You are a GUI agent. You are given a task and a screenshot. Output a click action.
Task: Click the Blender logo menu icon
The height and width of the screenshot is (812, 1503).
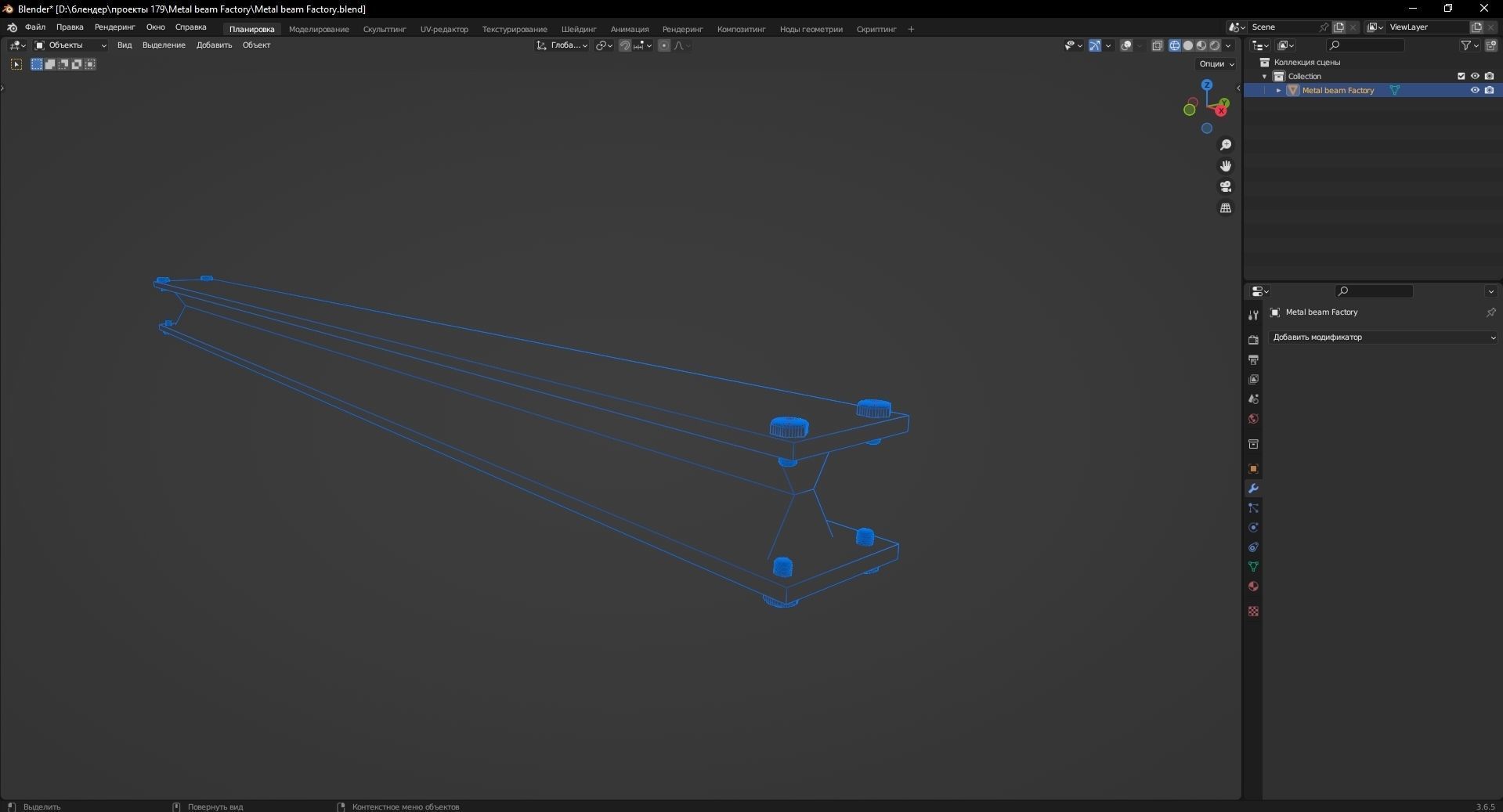click(12, 27)
